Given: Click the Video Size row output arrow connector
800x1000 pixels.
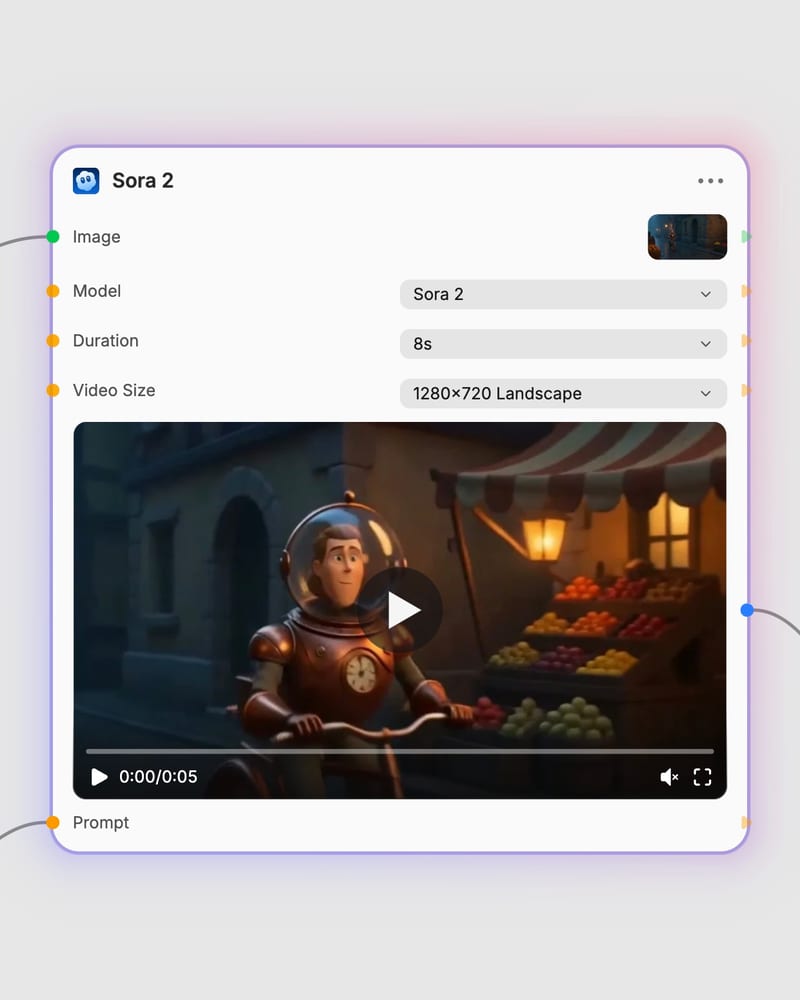Looking at the screenshot, I should (x=746, y=390).
